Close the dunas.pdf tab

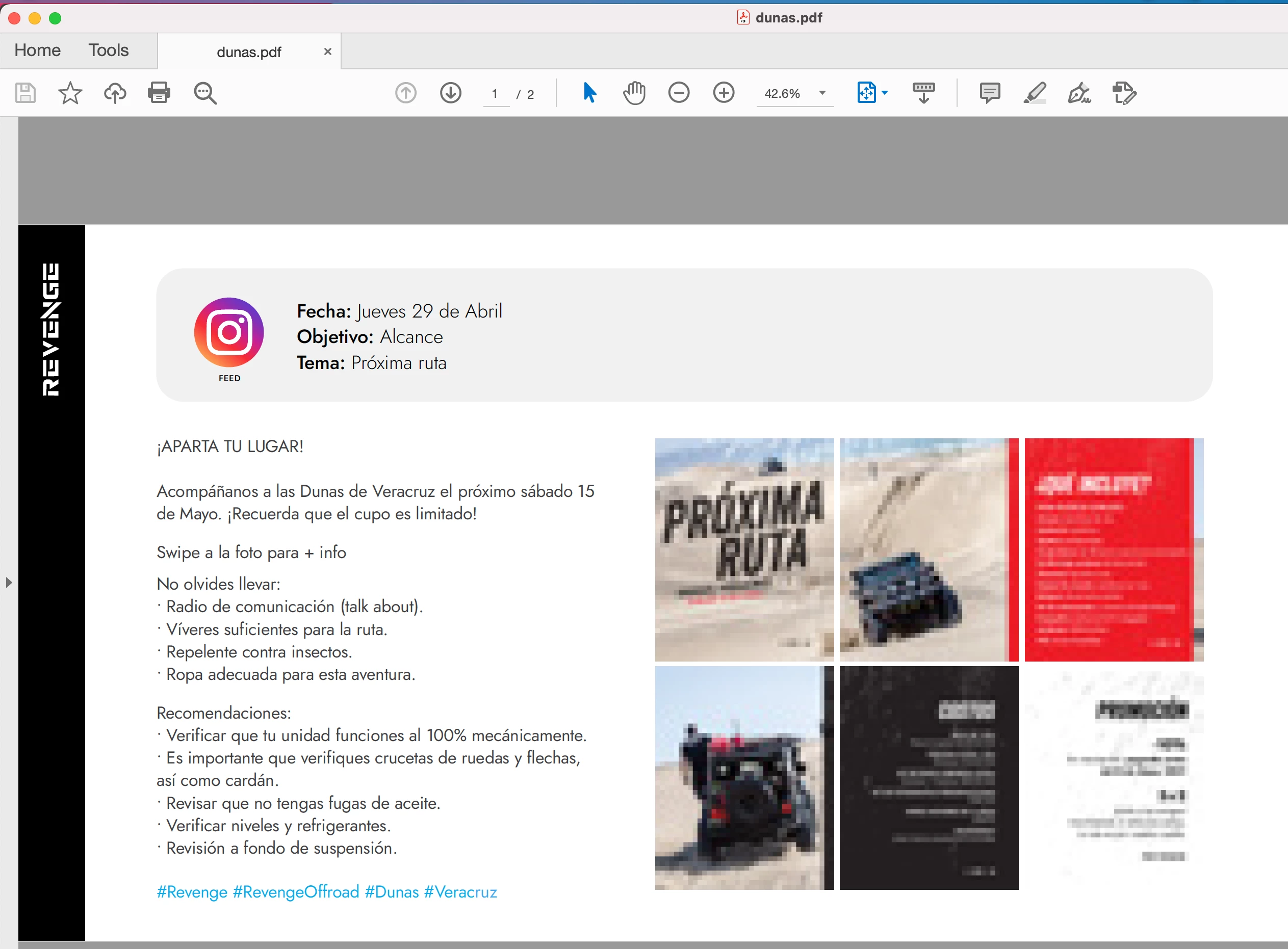click(327, 51)
